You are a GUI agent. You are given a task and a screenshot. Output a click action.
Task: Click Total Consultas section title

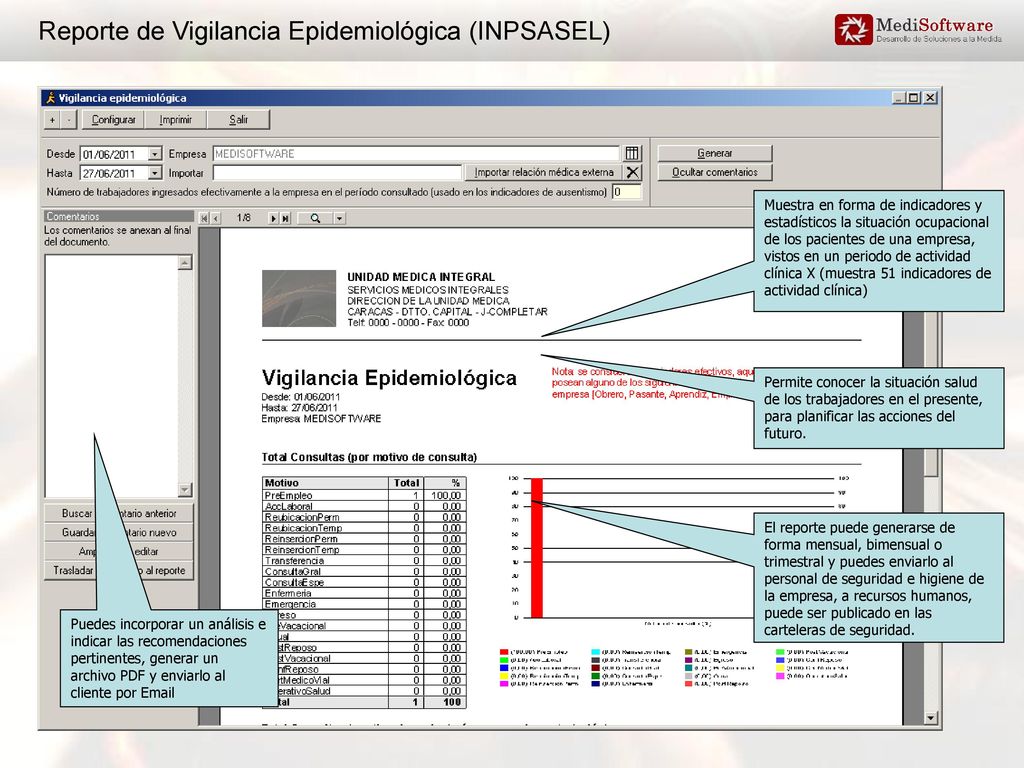pos(369,457)
